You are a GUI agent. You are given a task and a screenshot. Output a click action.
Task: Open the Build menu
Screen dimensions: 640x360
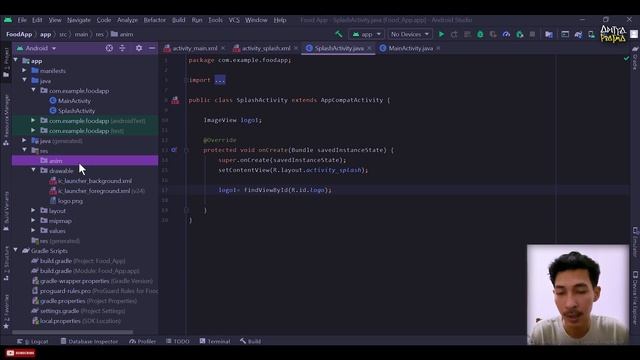178,20
